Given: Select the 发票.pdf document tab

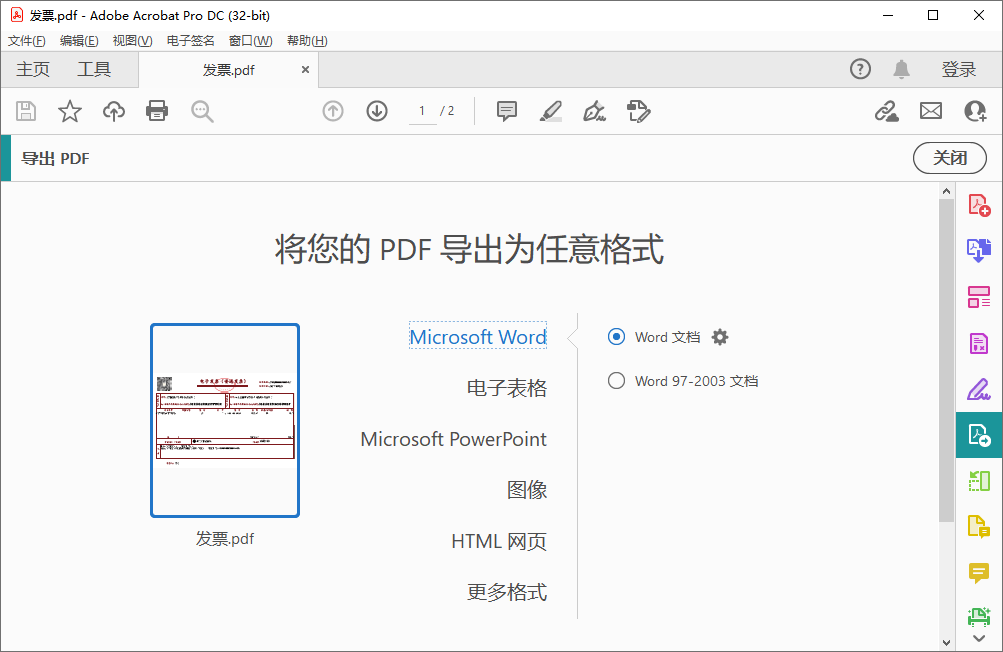Looking at the screenshot, I should pos(228,70).
